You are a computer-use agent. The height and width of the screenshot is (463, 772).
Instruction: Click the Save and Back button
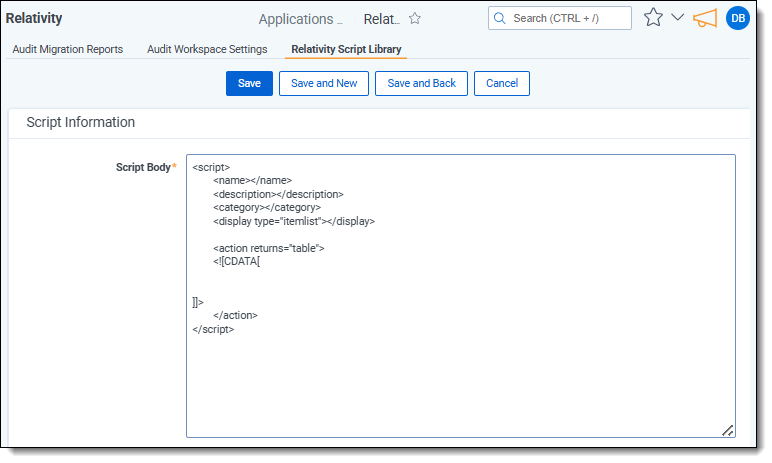click(421, 83)
